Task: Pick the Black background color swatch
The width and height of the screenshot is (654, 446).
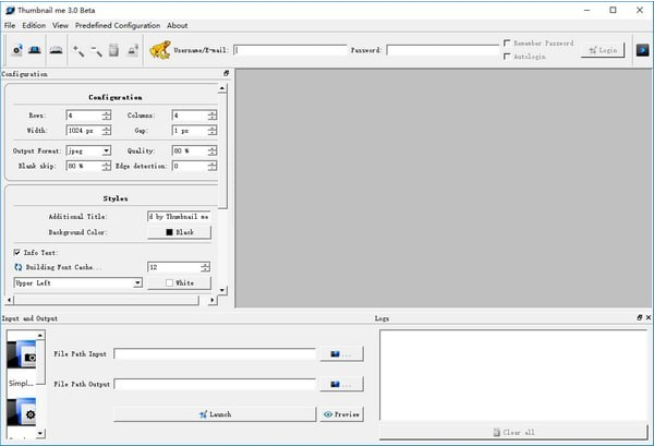Action: click(x=179, y=232)
